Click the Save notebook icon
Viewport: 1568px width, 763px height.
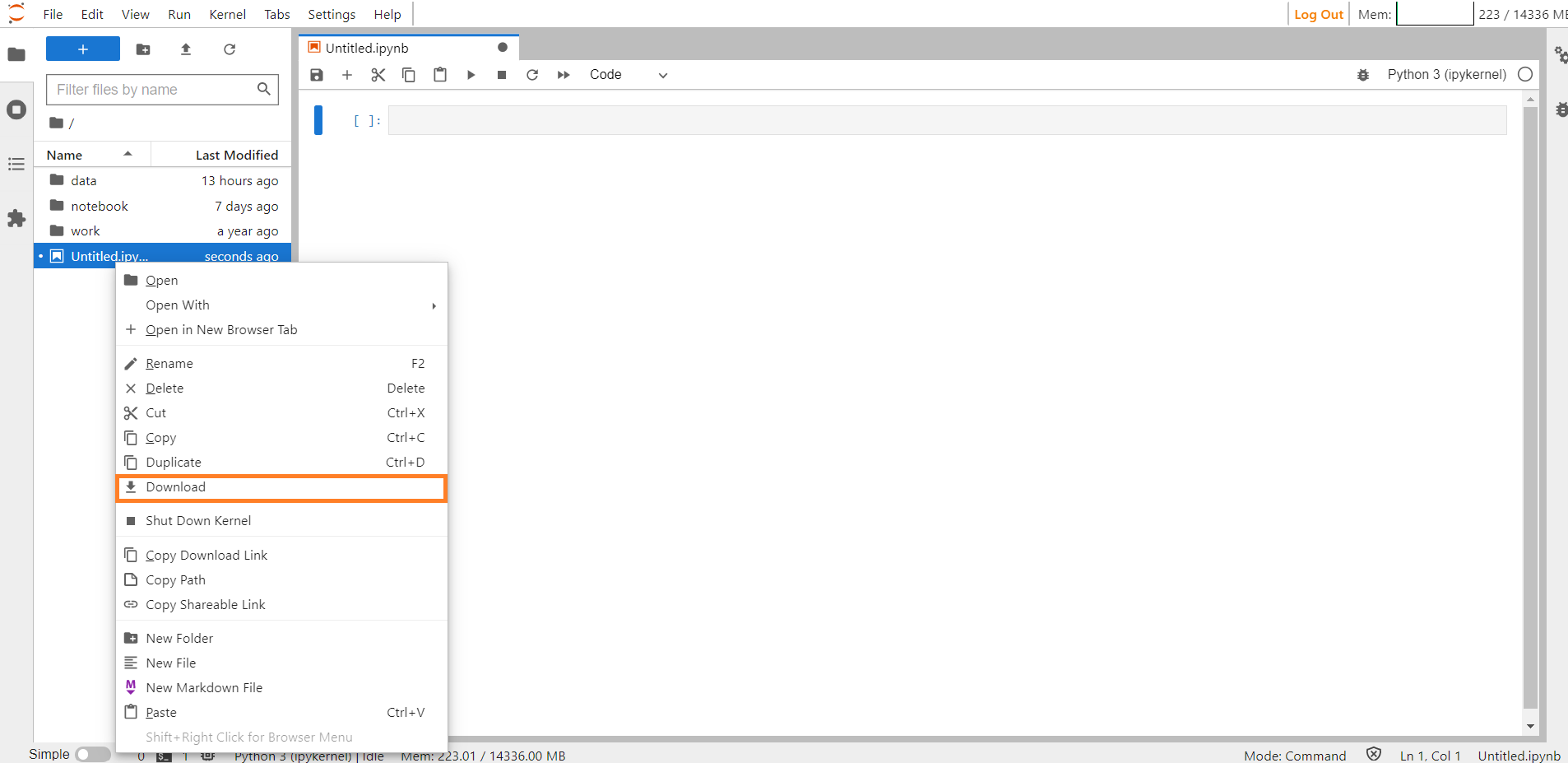(317, 75)
